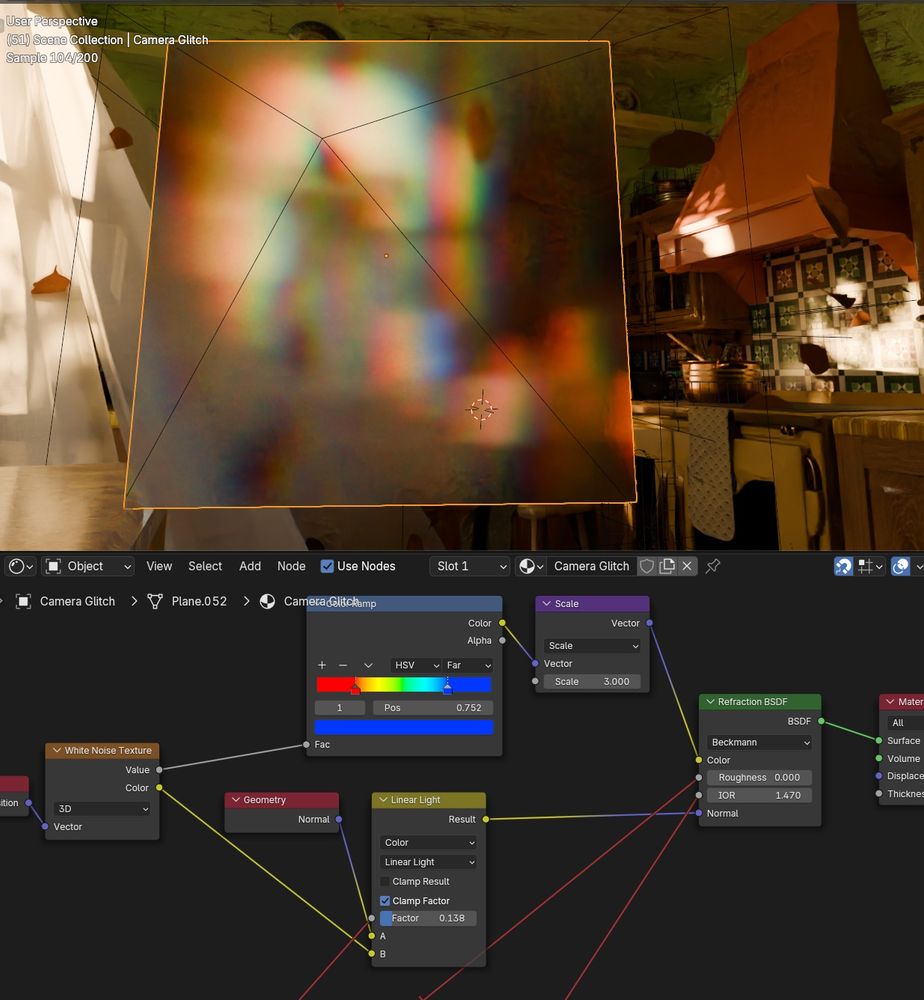Click the Color Ramp Color output socket

(x=502, y=623)
